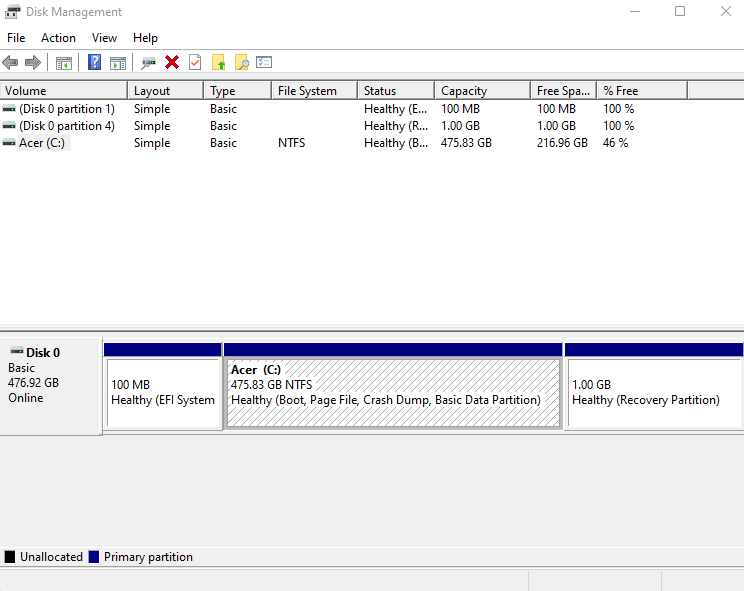Viewport: 744px width, 591px height.
Task: Click the Healthy (E... status cell
Action: click(x=396, y=109)
